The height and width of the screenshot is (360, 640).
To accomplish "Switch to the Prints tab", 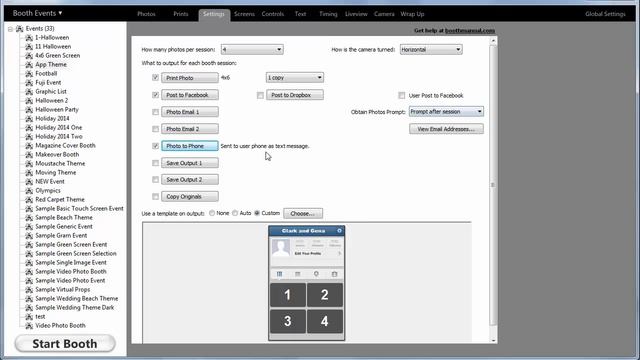I will point(181,14).
